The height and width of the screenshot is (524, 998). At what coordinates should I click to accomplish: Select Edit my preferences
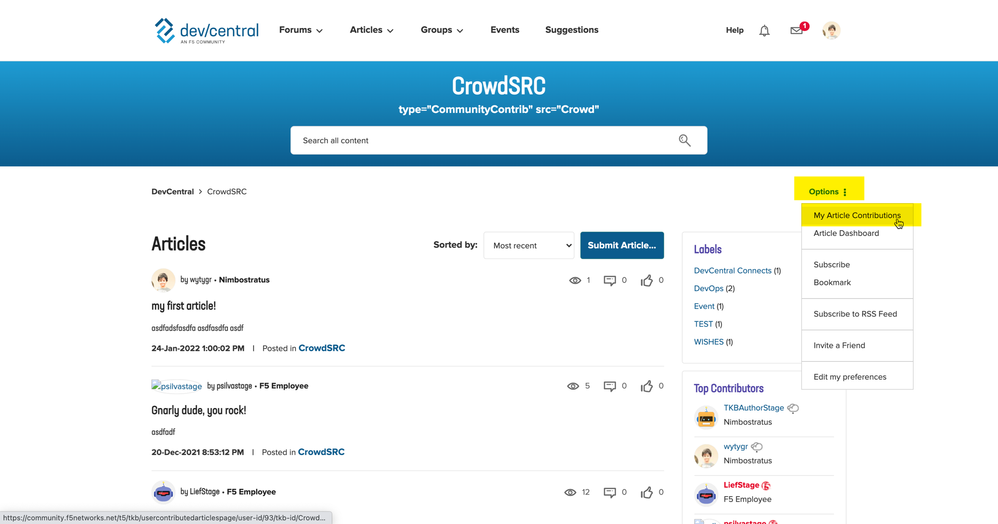tap(850, 377)
